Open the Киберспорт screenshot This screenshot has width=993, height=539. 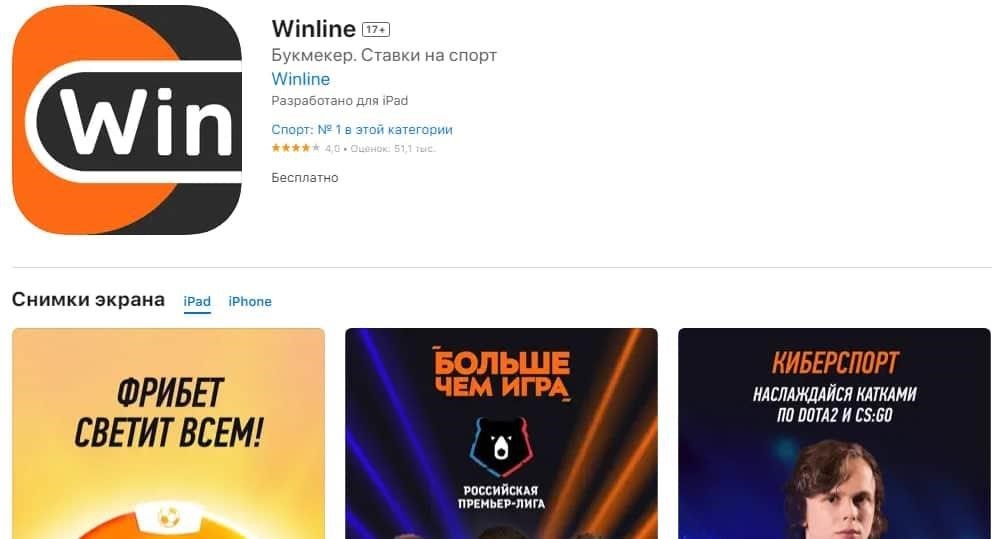[x=835, y=433]
